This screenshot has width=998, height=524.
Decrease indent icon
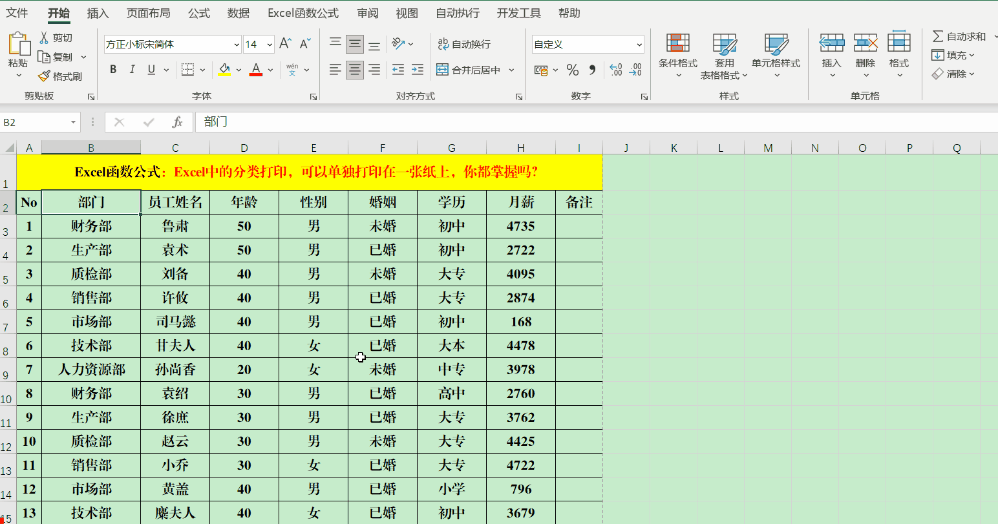pos(398,69)
